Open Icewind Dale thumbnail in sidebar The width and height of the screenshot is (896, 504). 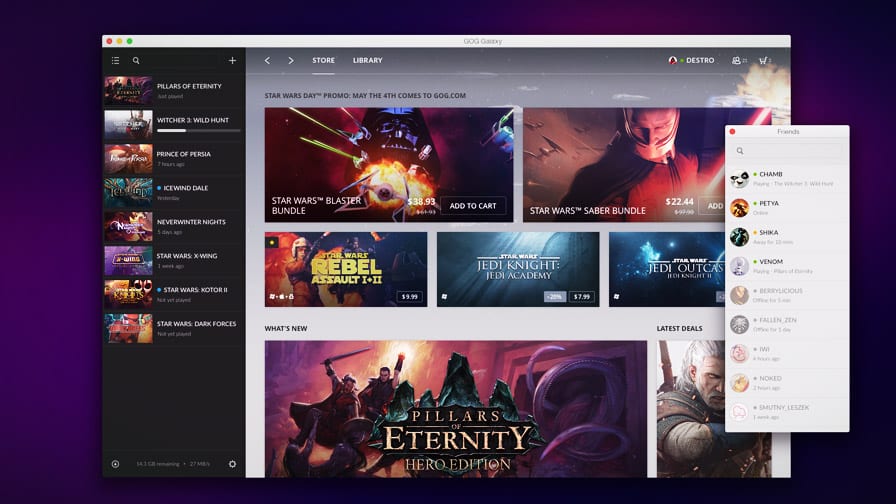point(129,192)
